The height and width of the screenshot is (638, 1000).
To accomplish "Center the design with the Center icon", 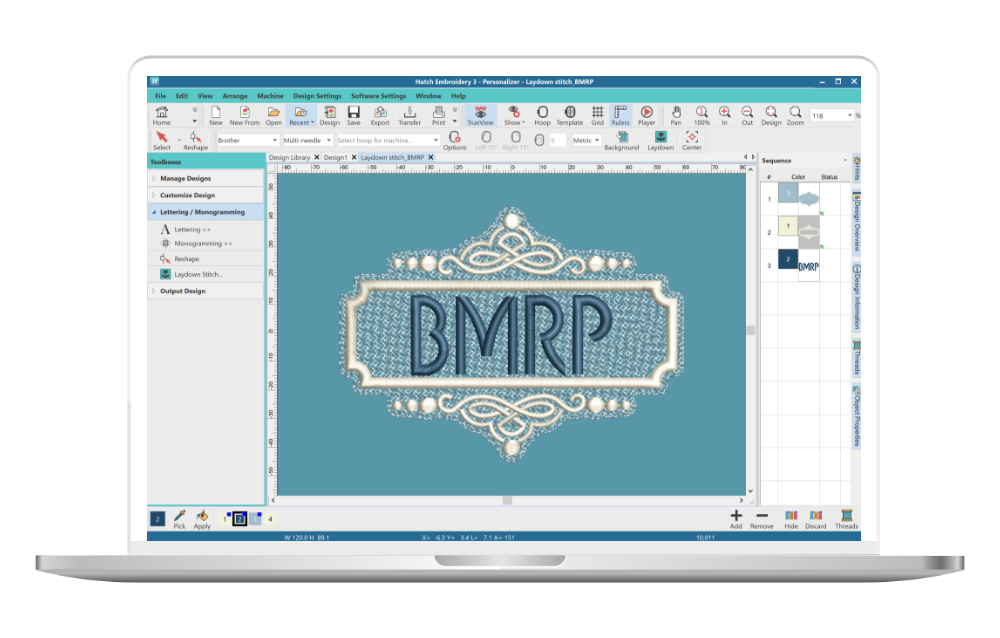I will point(692,139).
